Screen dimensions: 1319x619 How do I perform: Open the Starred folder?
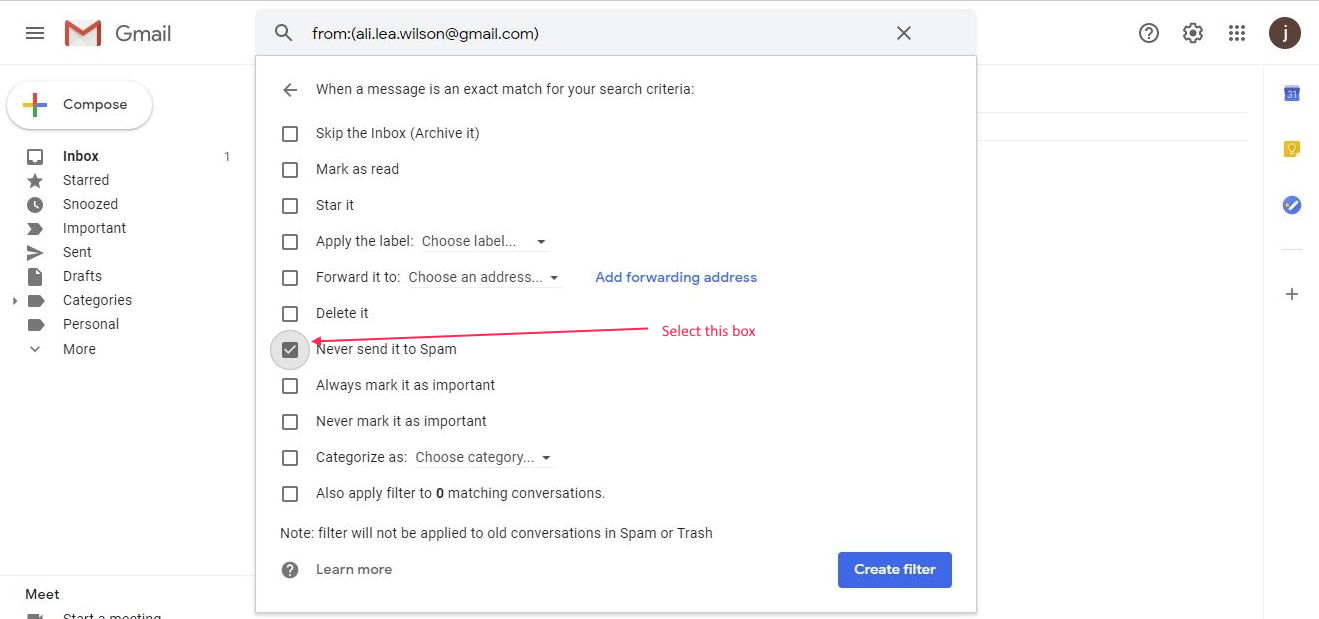pyautogui.click(x=86, y=180)
